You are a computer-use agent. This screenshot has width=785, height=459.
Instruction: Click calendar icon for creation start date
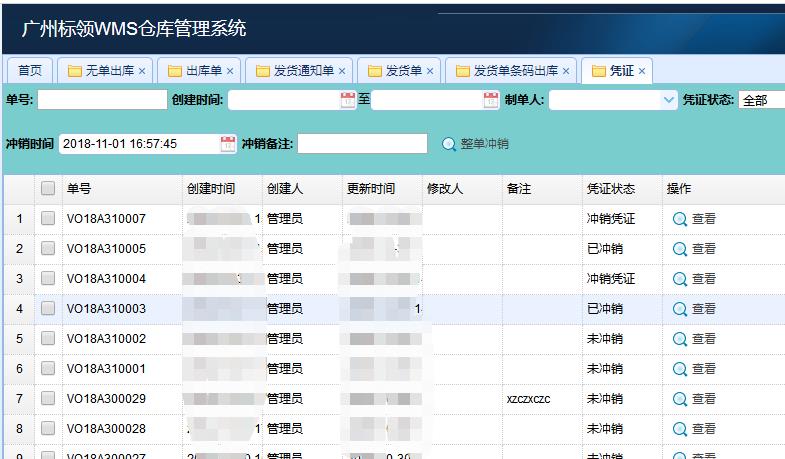348,100
